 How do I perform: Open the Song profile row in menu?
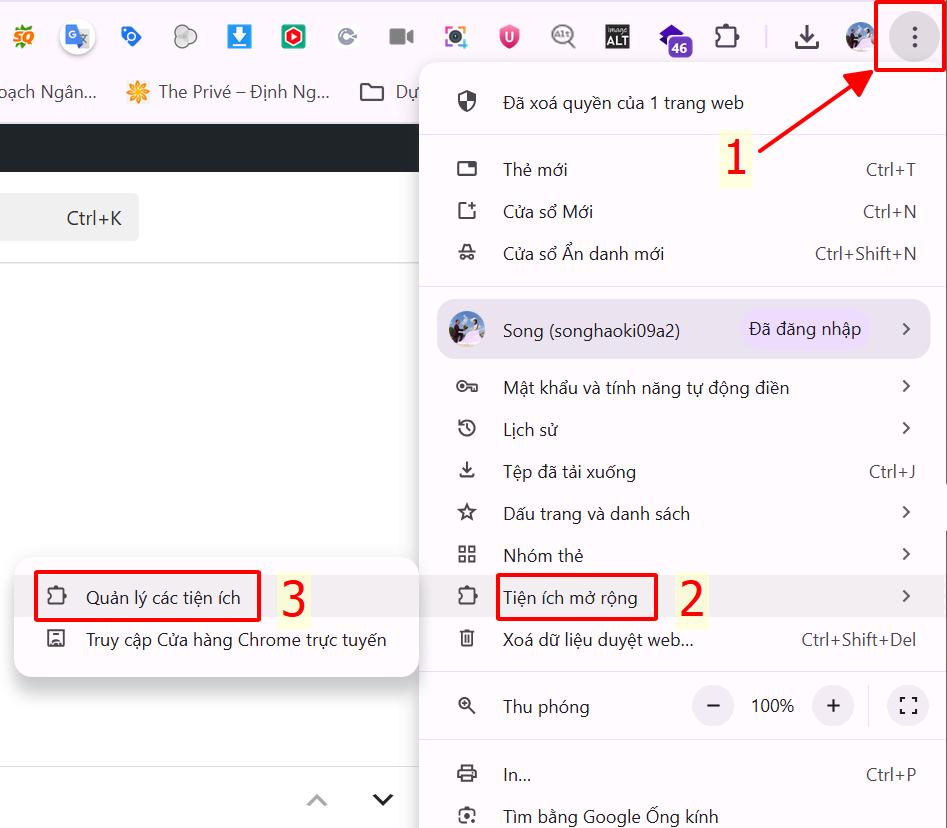tap(683, 330)
